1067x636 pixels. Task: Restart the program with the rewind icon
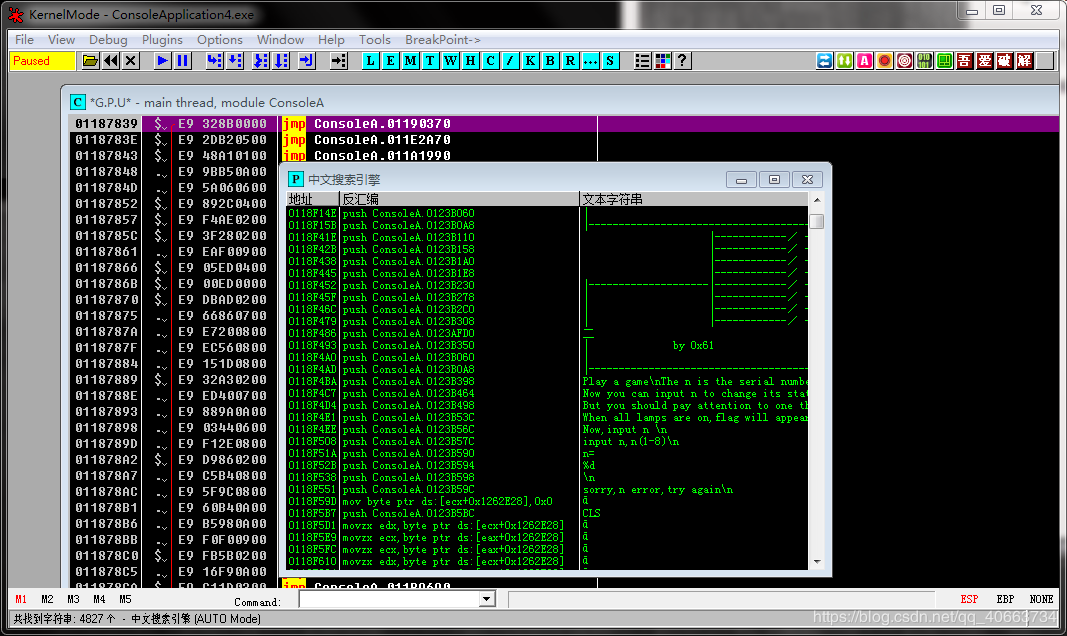(111, 61)
